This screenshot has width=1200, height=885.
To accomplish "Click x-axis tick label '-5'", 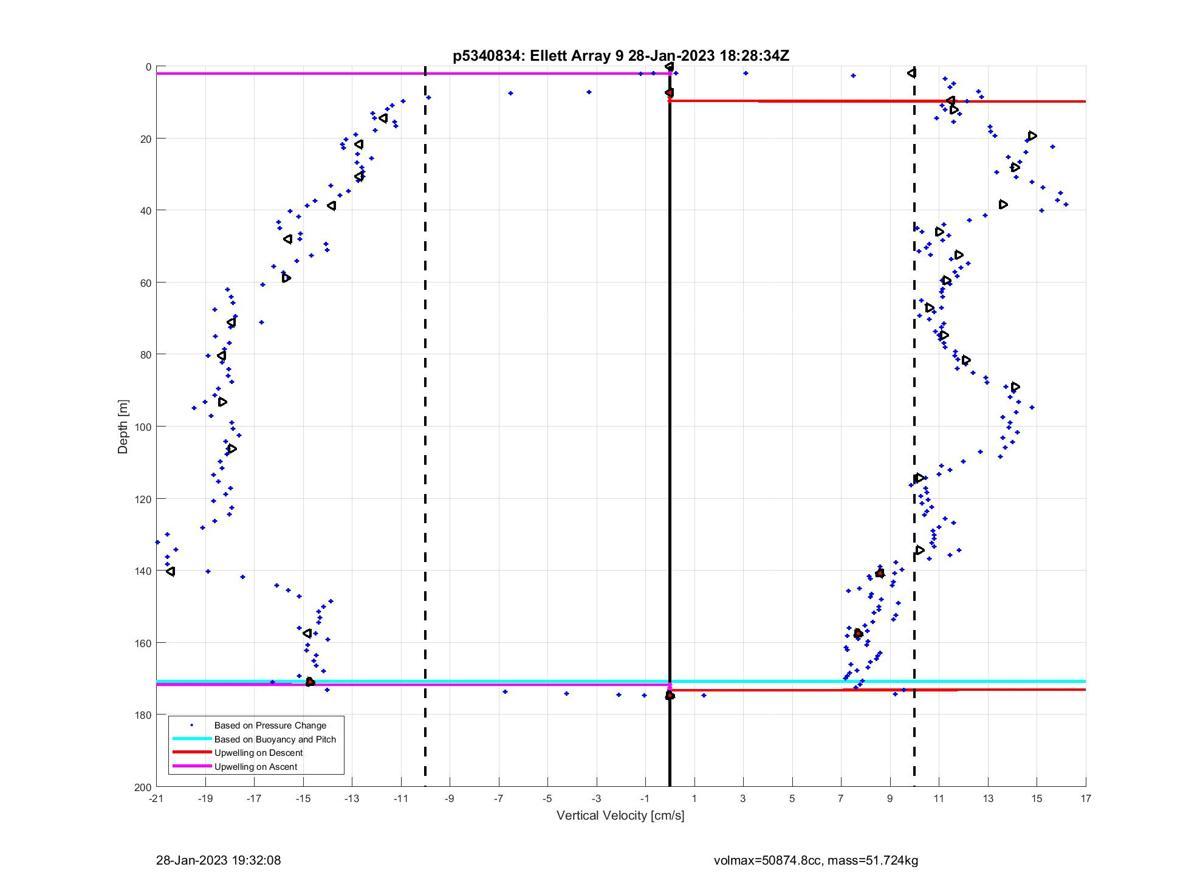I will point(547,798).
